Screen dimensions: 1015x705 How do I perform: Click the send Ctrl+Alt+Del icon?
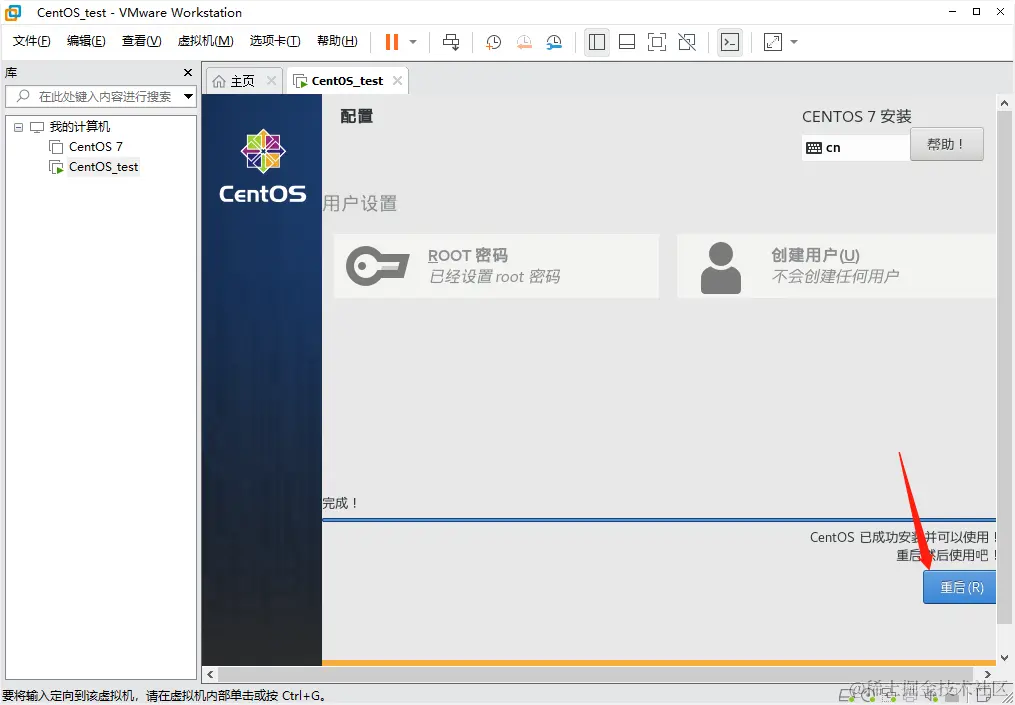[x=451, y=42]
